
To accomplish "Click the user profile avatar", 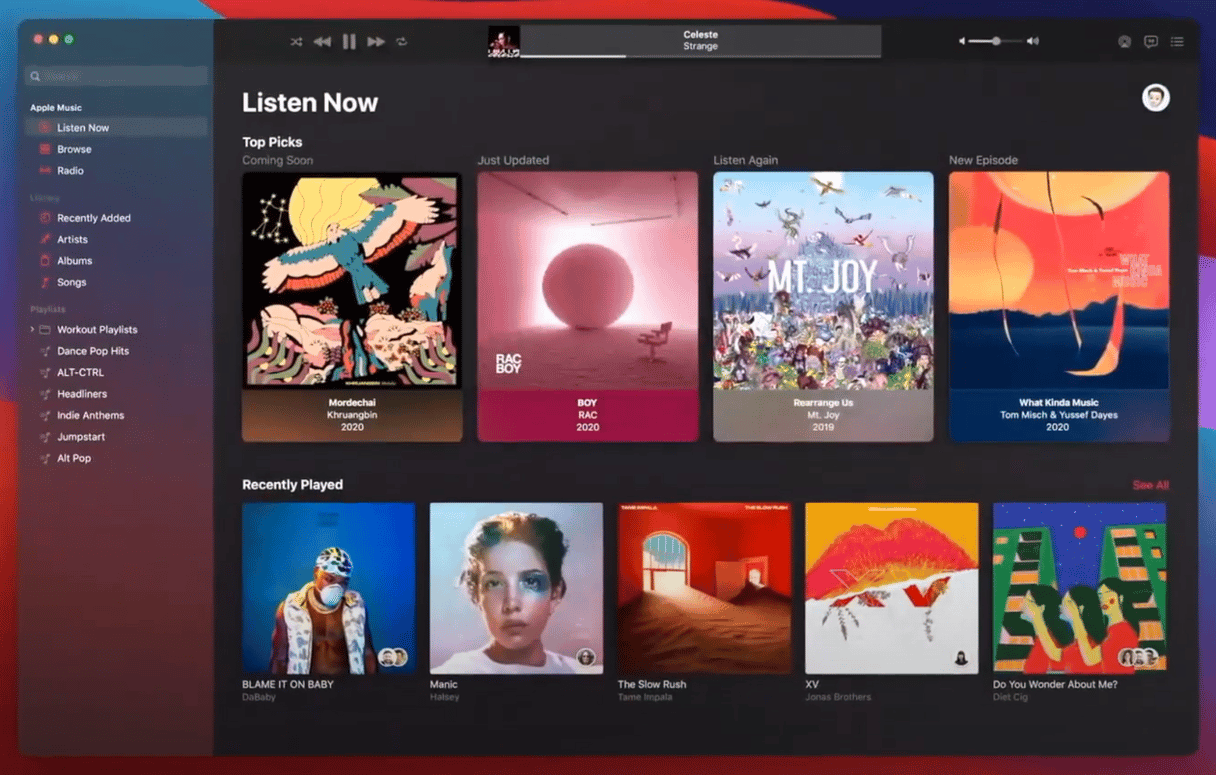I will click(1155, 98).
